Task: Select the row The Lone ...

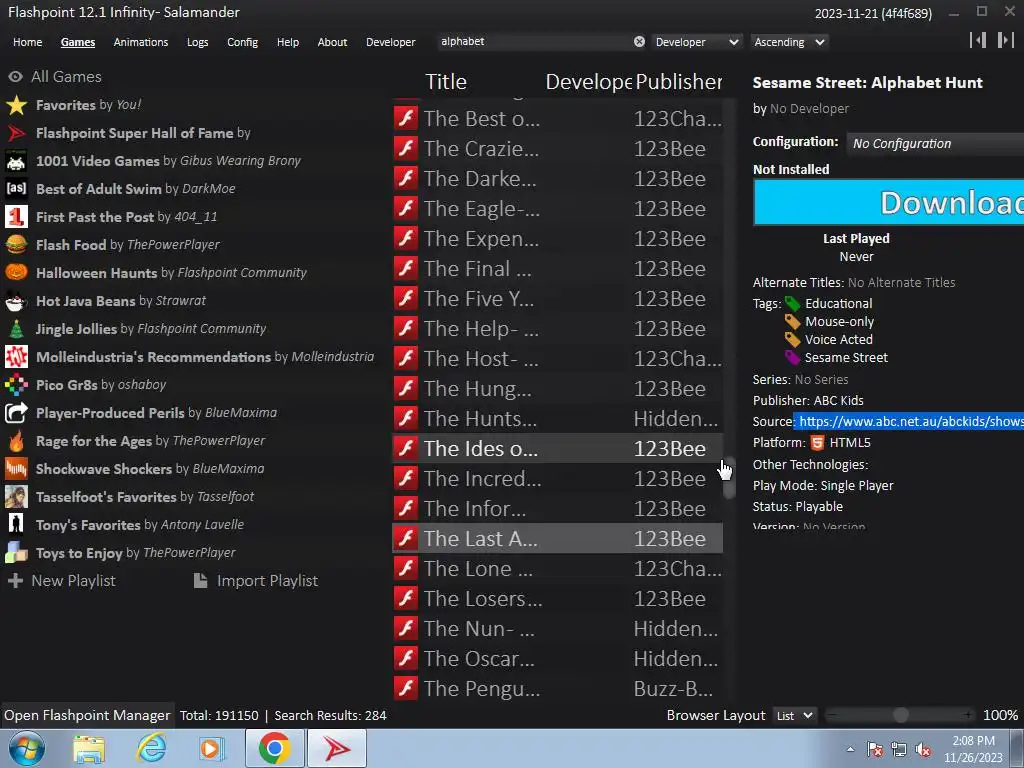Action: 557,569
